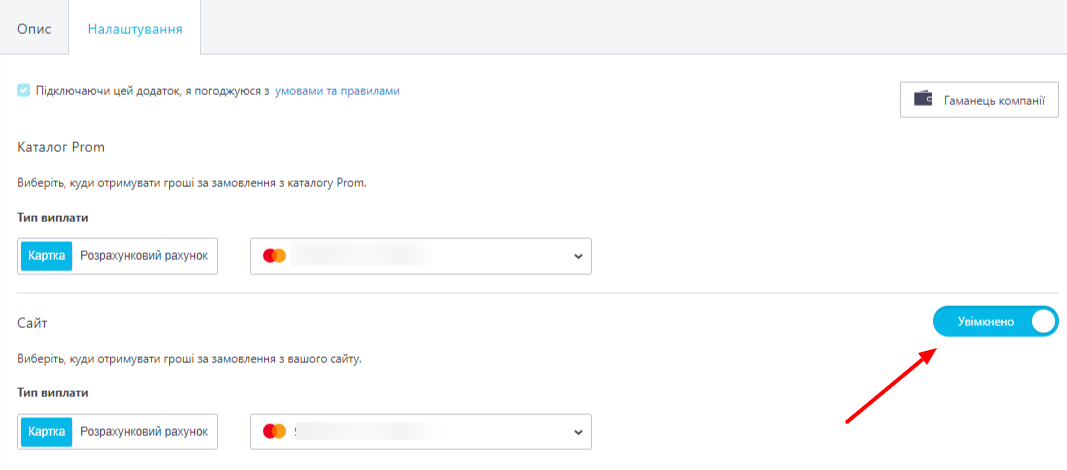Viewport: 1067px width, 470px height.
Task: Select Картка payout type under Каталог Prom
Action: click(46, 256)
